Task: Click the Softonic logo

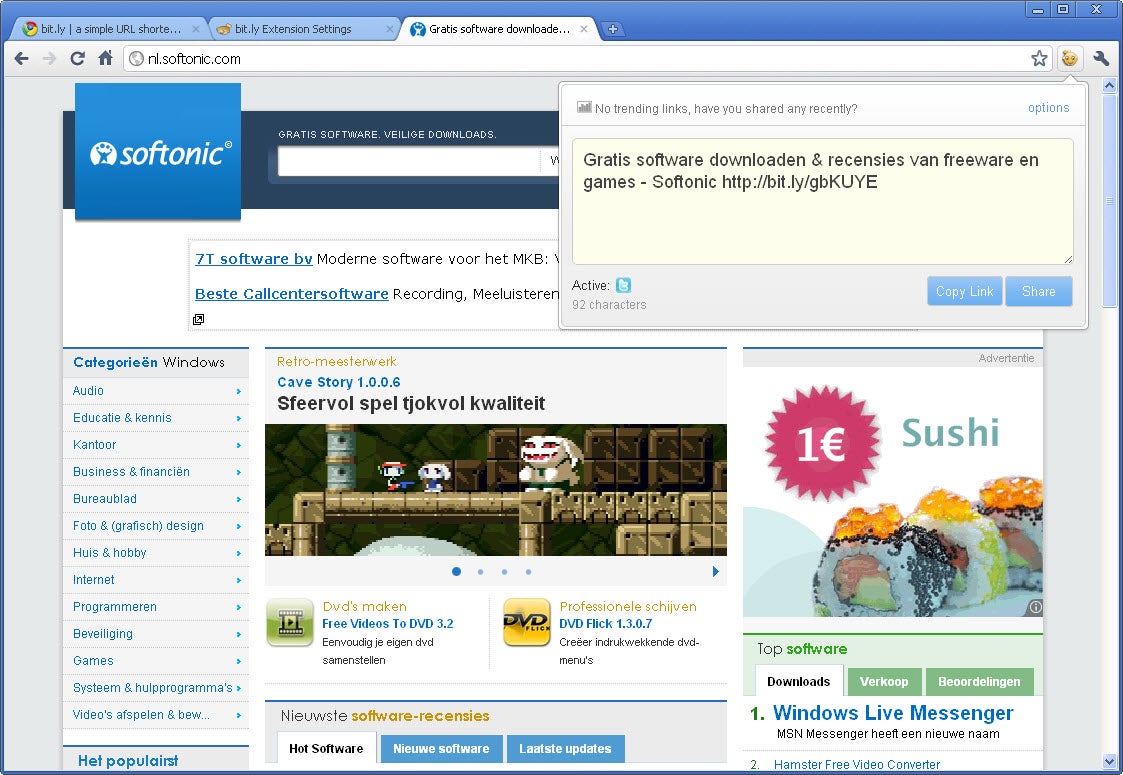Action: tap(158, 151)
